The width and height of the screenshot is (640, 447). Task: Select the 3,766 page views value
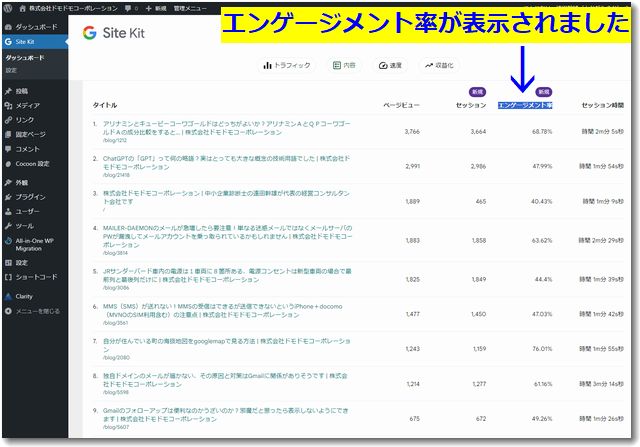[x=412, y=131]
